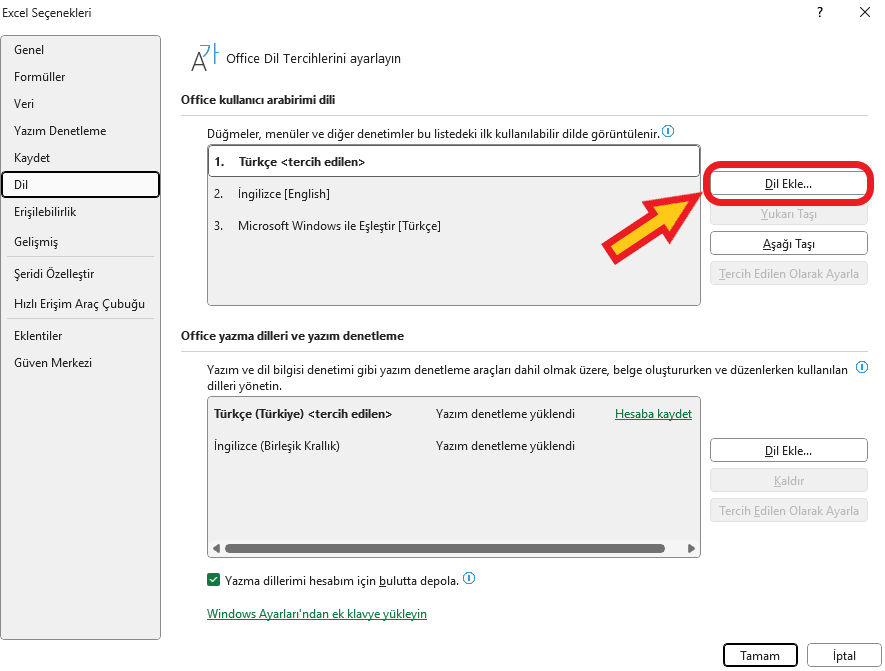The image size is (885, 671).
Task: Click the horizontal scrollbar in authoring languages list
Action: pos(445,548)
